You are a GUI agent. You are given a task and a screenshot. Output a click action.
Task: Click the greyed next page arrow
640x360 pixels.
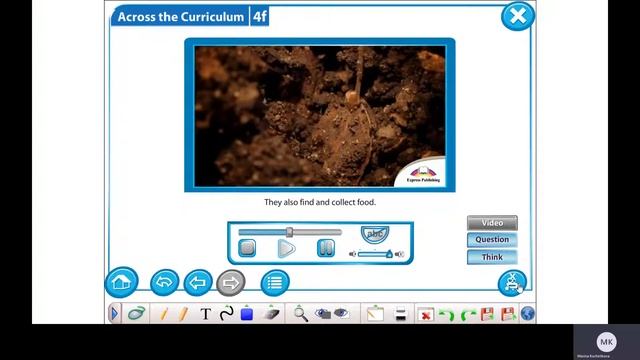click(231, 282)
